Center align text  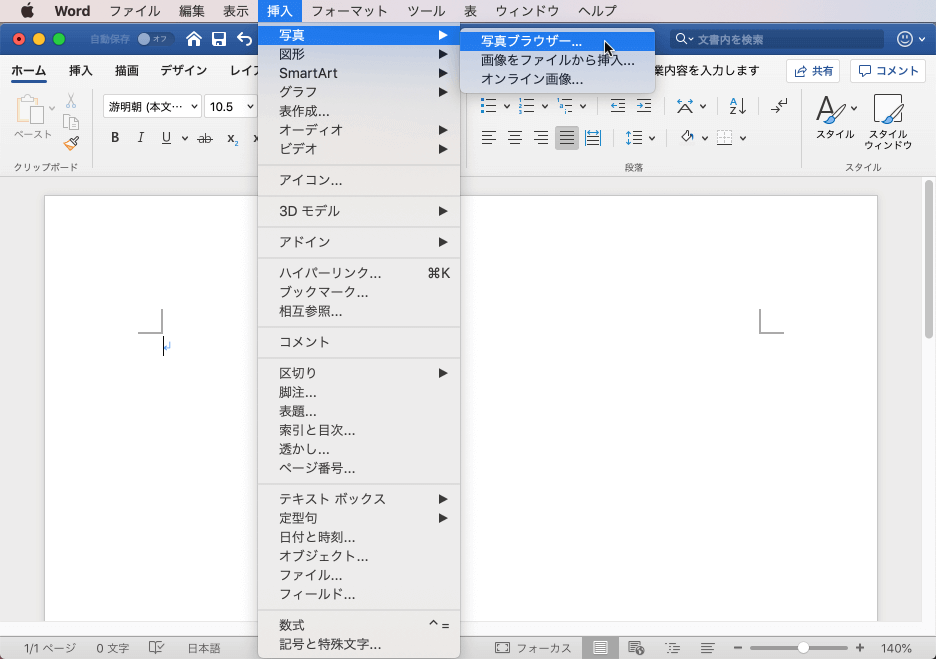pyautogui.click(x=515, y=138)
